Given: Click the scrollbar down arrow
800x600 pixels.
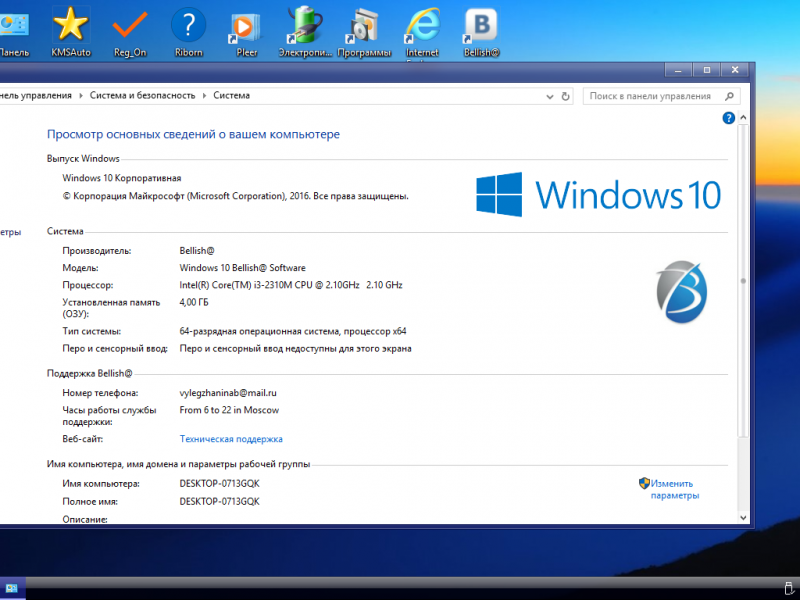Looking at the screenshot, I should (743, 517).
